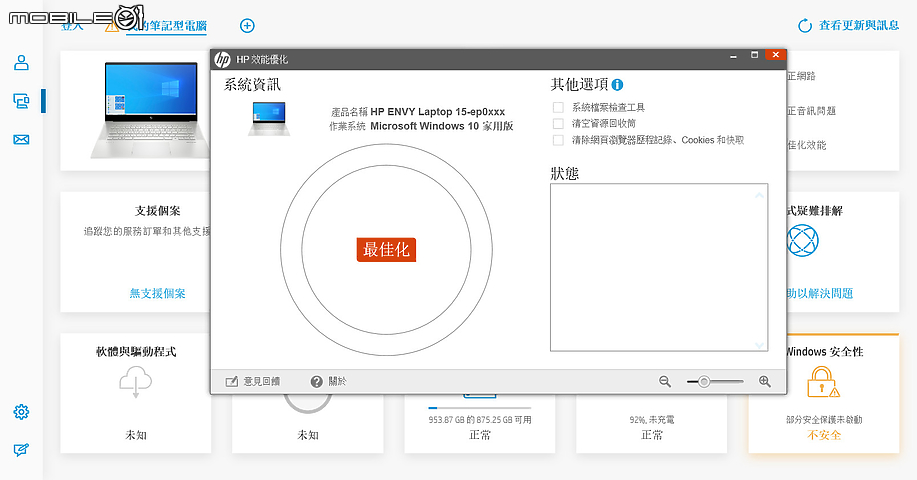Open the 關於 link in dialog footer

coord(337,382)
